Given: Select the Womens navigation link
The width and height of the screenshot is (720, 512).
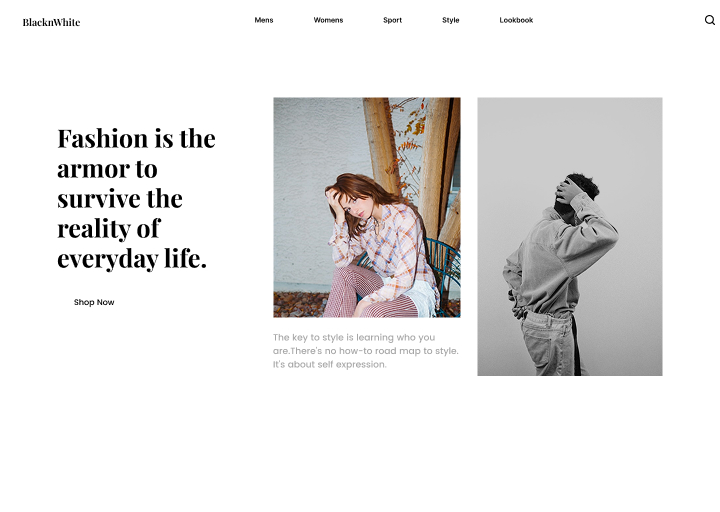Looking at the screenshot, I should pos(328,20).
